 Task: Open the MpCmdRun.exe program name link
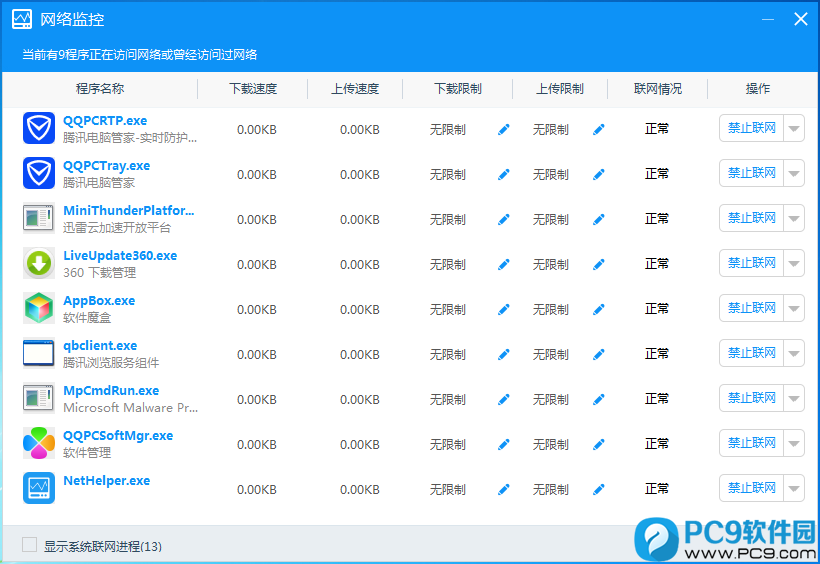[x=111, y=390]
